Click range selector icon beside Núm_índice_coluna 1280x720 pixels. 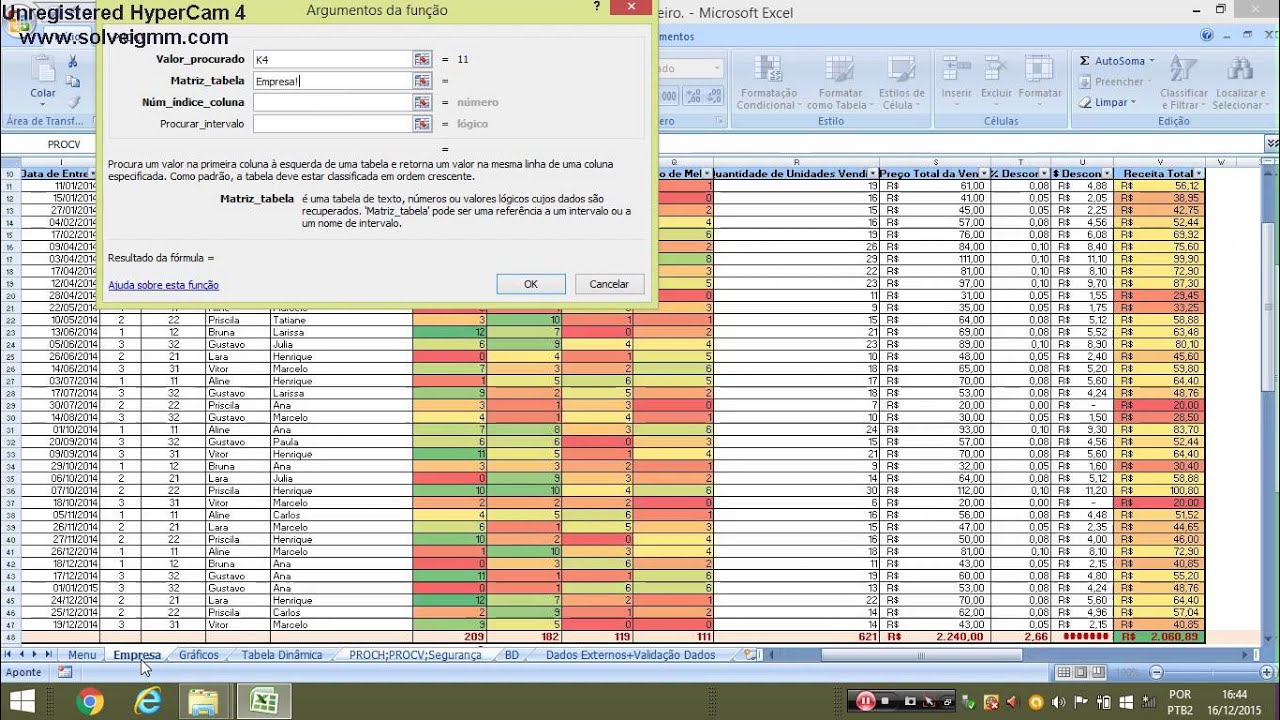[x=422, y=102]
